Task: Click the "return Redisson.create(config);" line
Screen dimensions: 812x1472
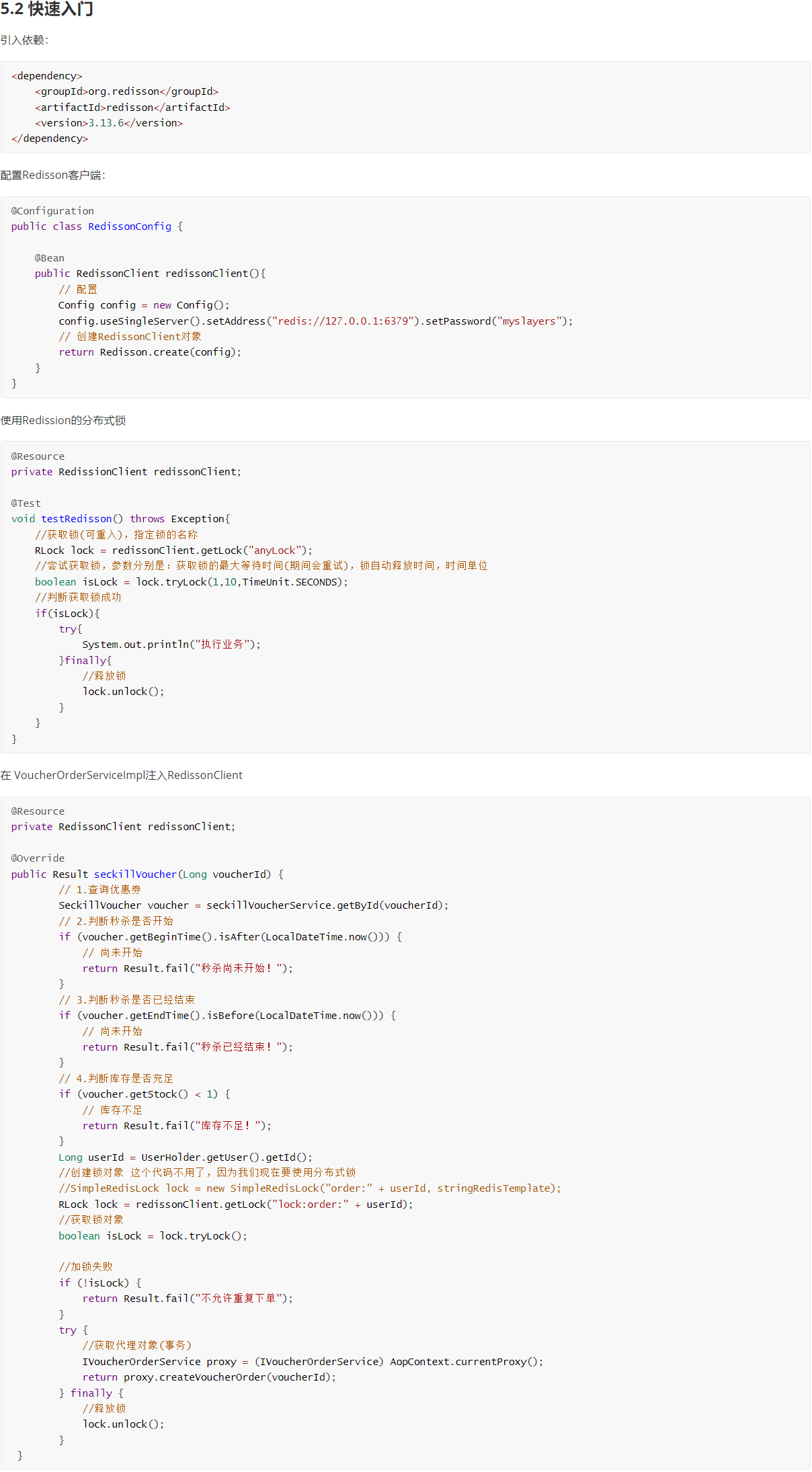Action: (x=149, y=352)
